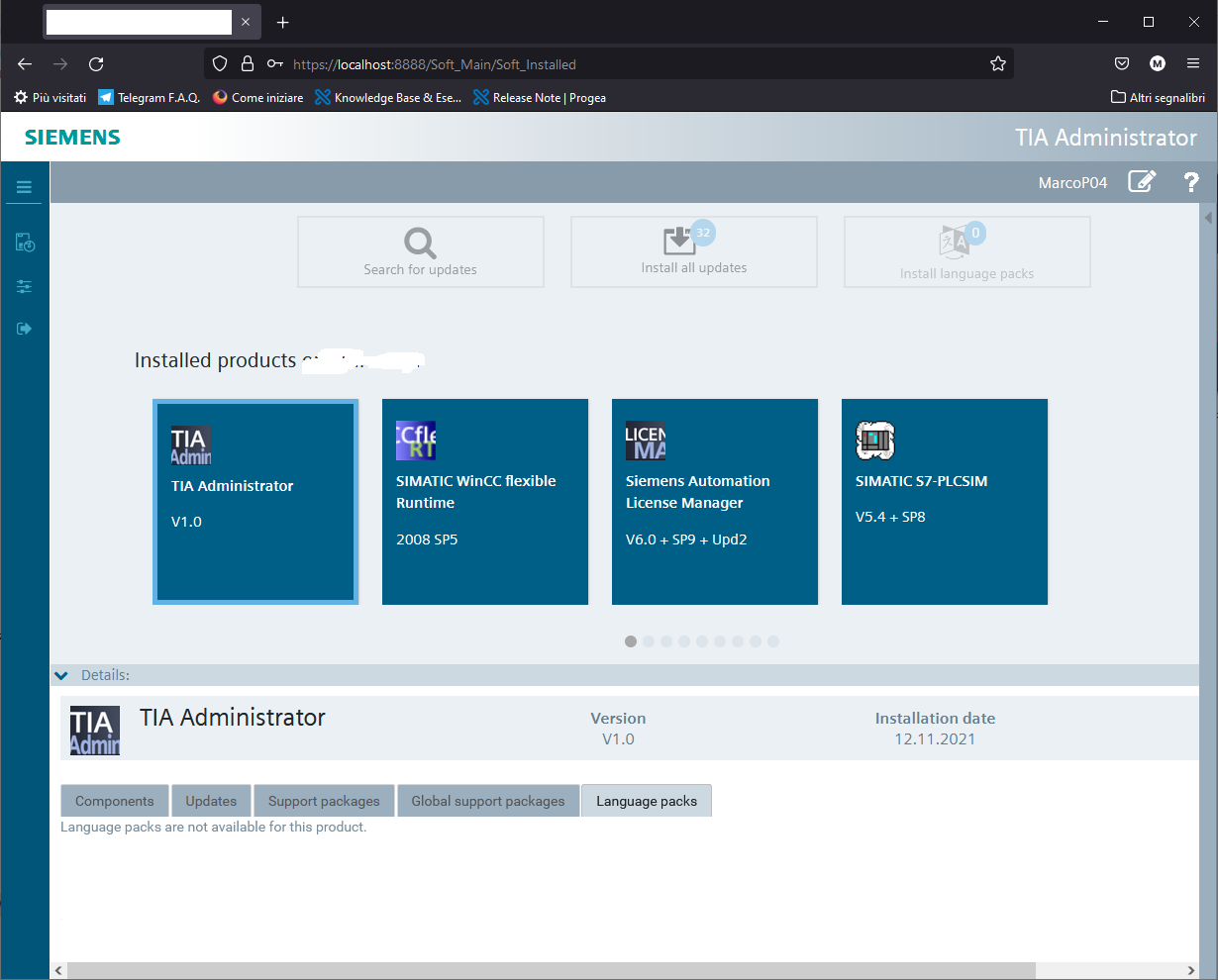
Task: Open the Firefox account M icon
Action: click(1158, 64)
